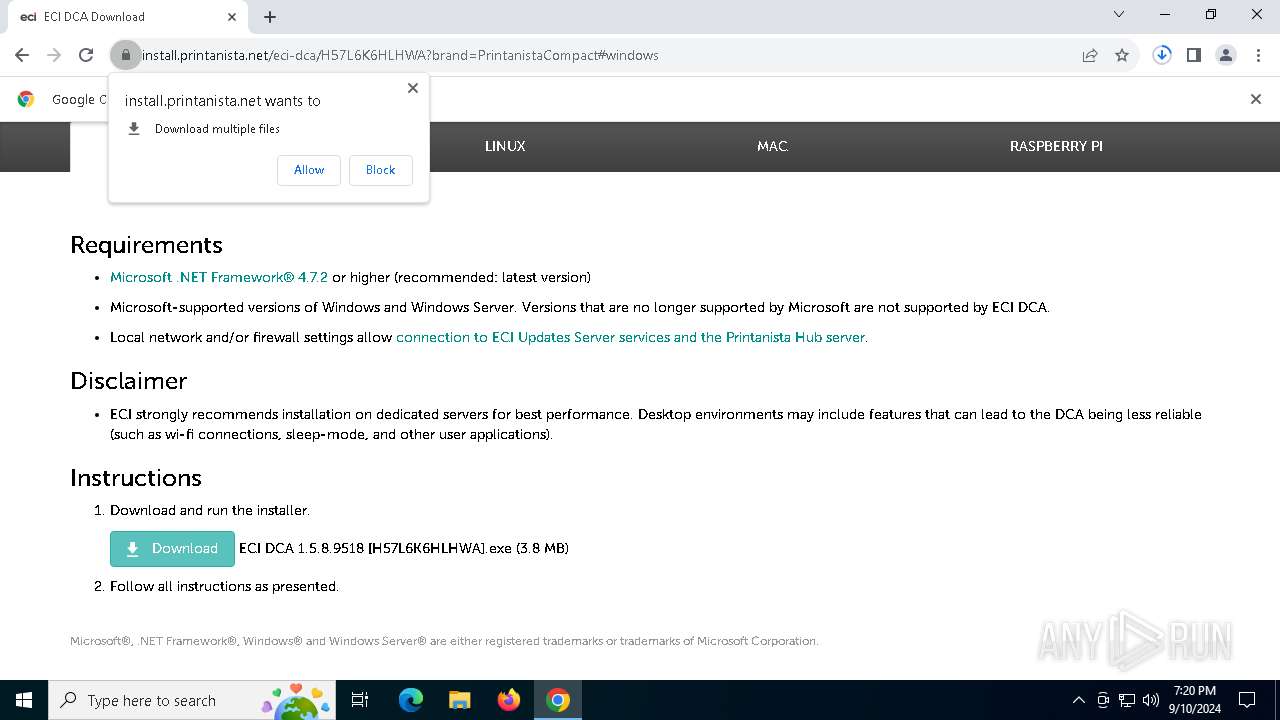The width and height of the screenshot is (1280, 720).
Task: Click the taskbar search box
Action: [192, 700]
